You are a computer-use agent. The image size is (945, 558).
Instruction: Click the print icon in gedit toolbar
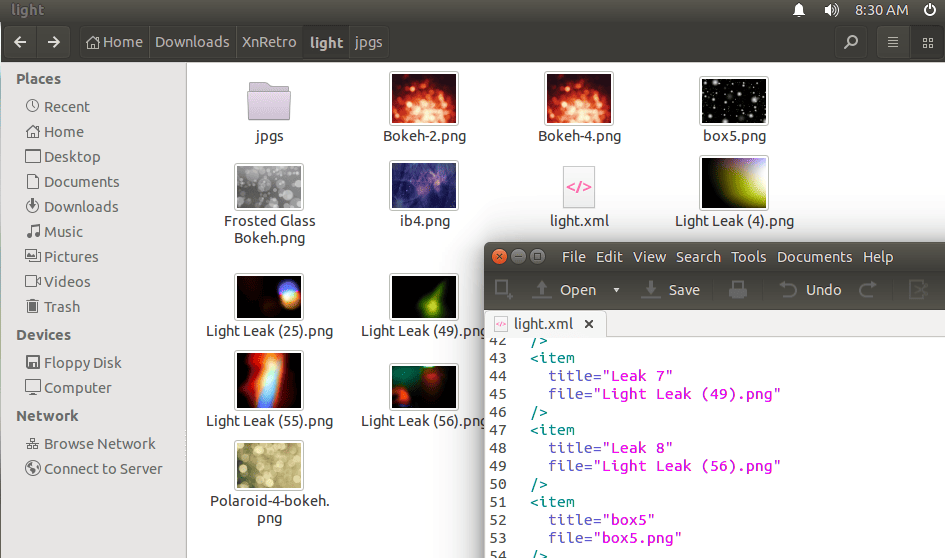(x=738, y=290)
